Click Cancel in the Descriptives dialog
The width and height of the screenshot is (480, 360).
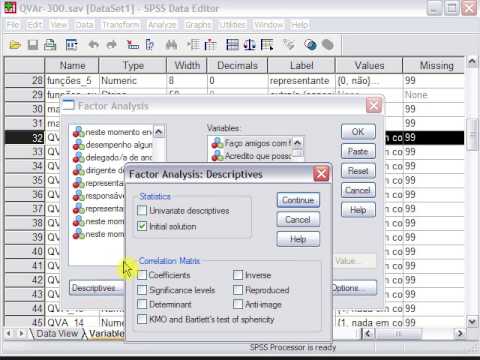coord(298,220)
